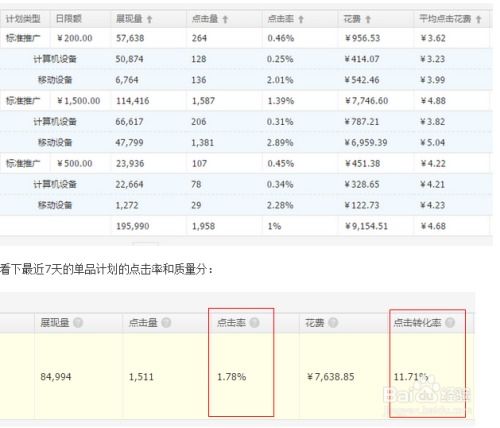Screen dimensions: 500x428
Task: Click the 2.89% click rate value
Action: [x=280, y=143]
